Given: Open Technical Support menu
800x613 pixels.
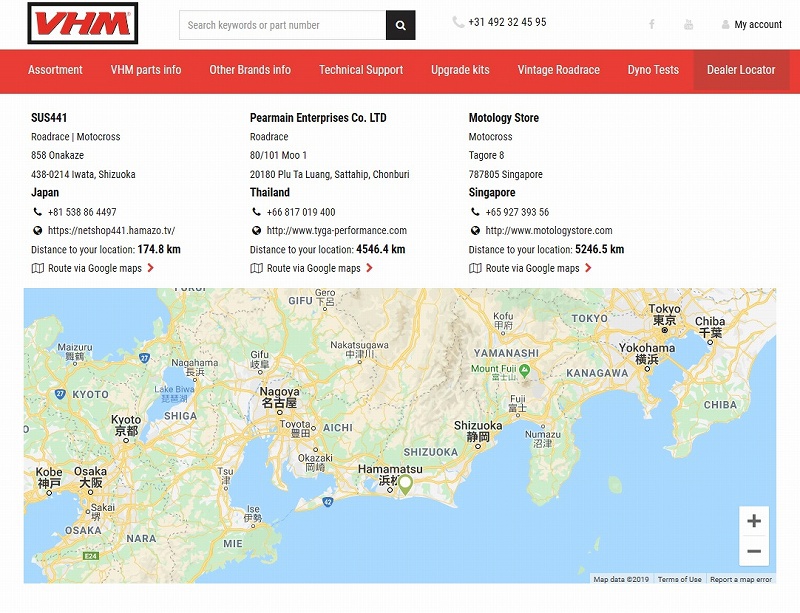Looking at the screenshot, I should tap(361, 70).
